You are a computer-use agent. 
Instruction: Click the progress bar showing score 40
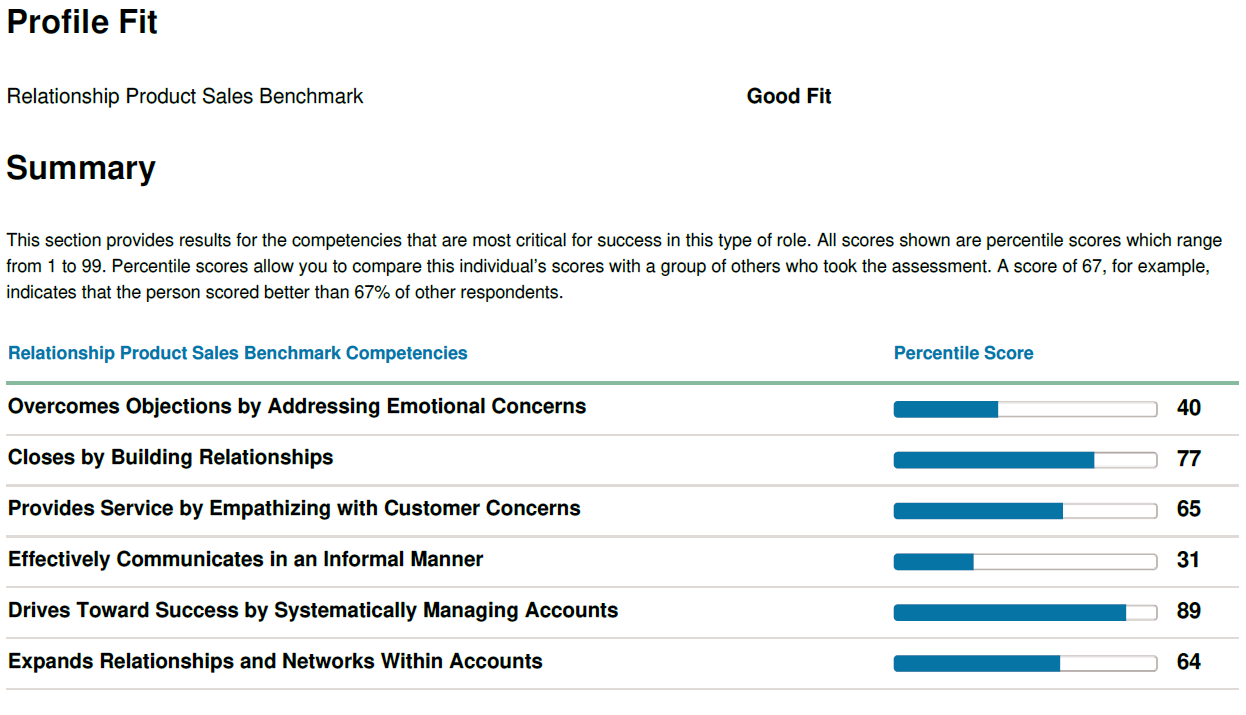1025,409
